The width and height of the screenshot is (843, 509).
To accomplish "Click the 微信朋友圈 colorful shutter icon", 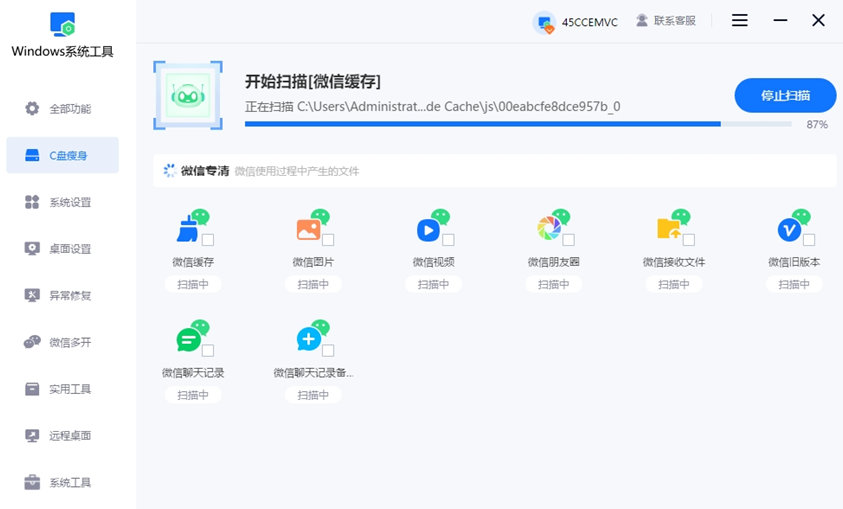I will pos(549,228).
